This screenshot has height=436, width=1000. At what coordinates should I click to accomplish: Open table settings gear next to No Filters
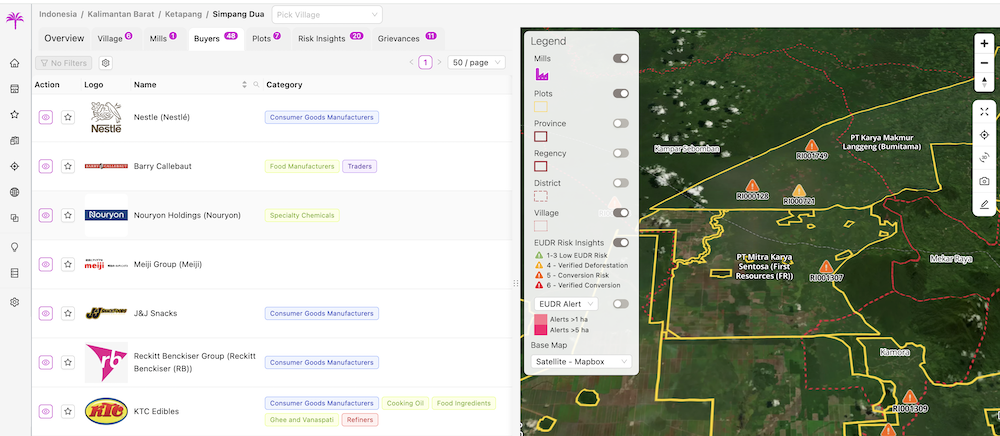pyautogui.click(x=107, y=63)
